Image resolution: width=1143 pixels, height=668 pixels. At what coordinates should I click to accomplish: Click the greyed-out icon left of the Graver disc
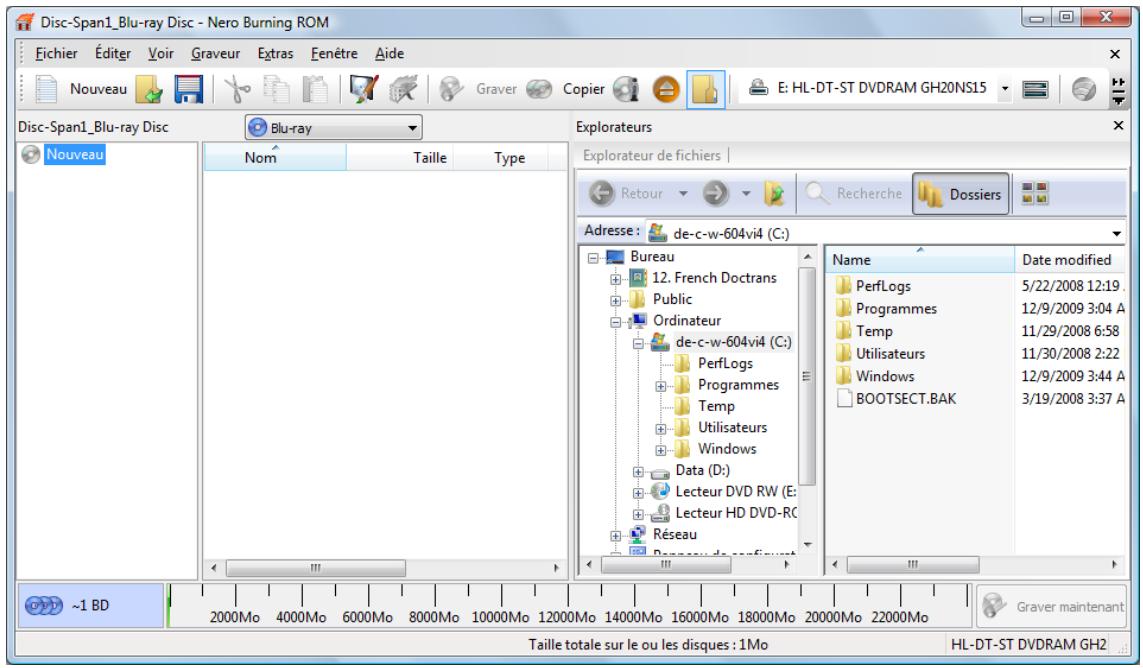tap(402, 89)
